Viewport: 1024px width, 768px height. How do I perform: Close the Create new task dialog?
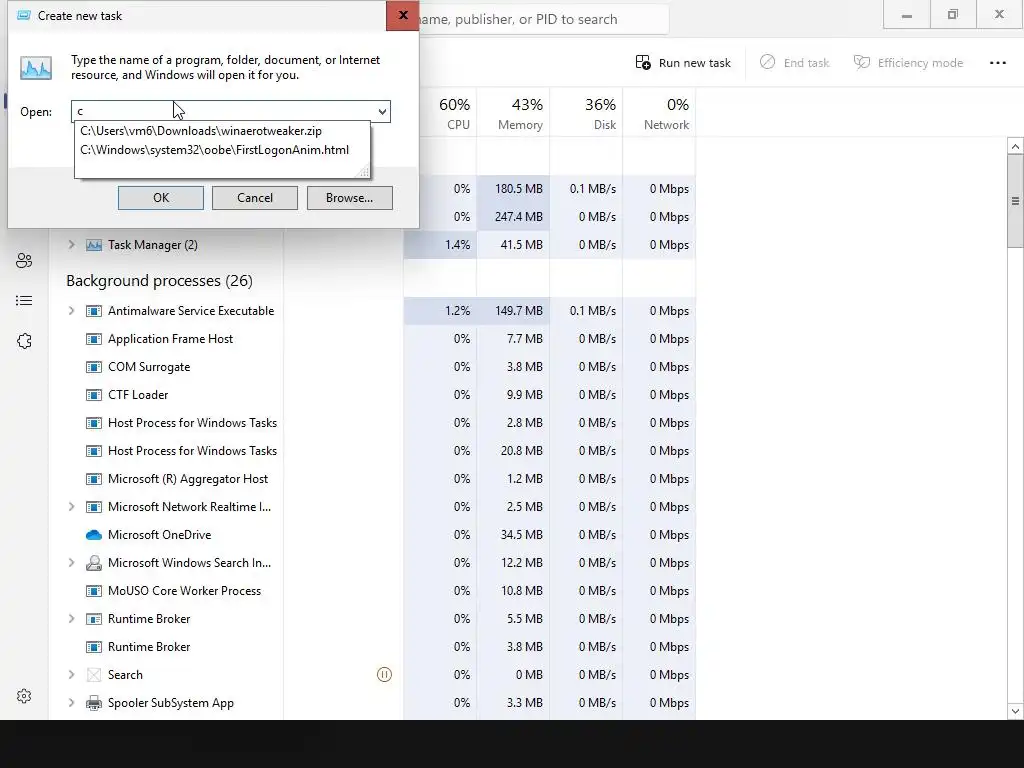402,15
